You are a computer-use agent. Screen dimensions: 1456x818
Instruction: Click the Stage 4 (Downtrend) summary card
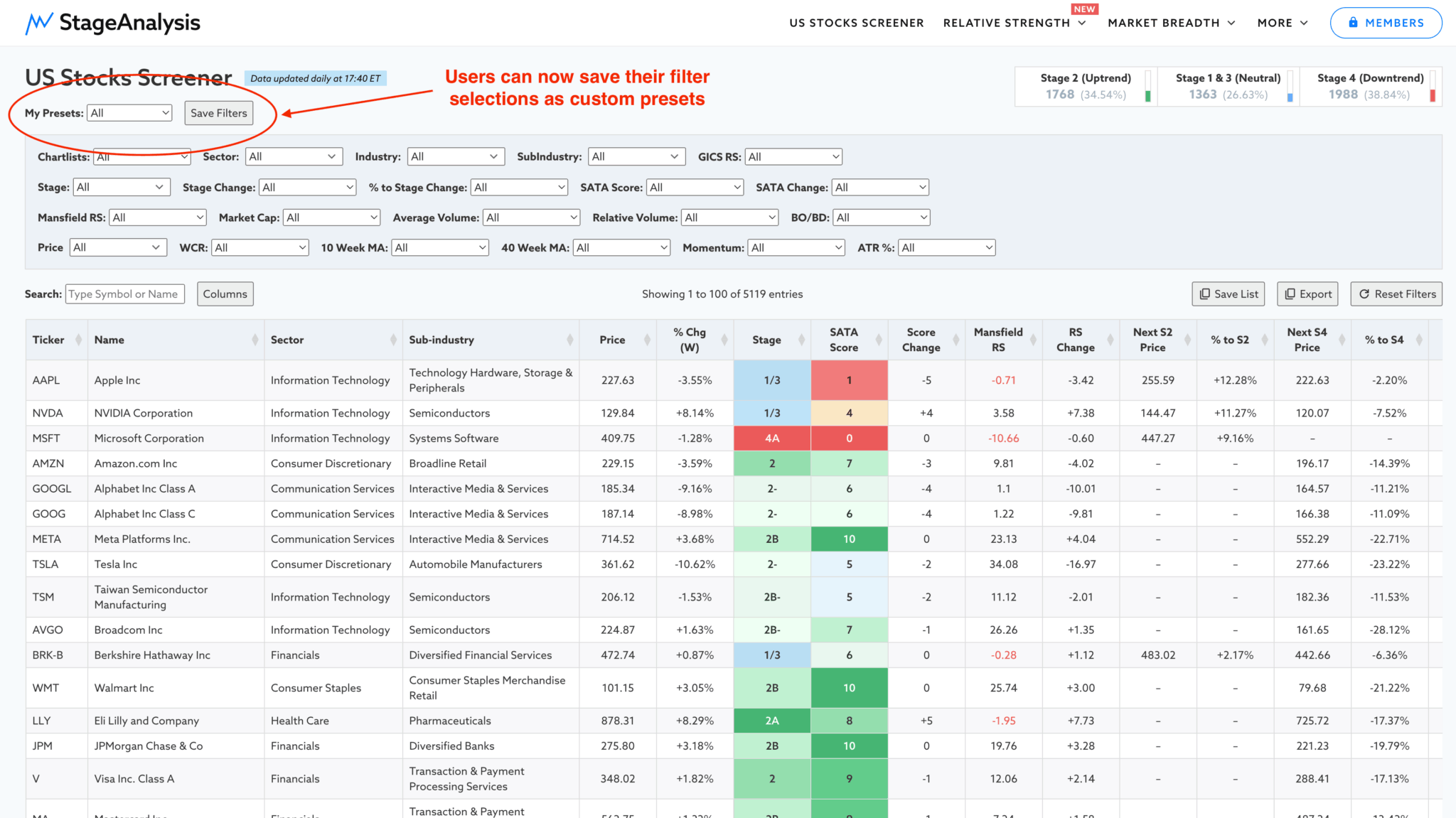coord(1370,86)
